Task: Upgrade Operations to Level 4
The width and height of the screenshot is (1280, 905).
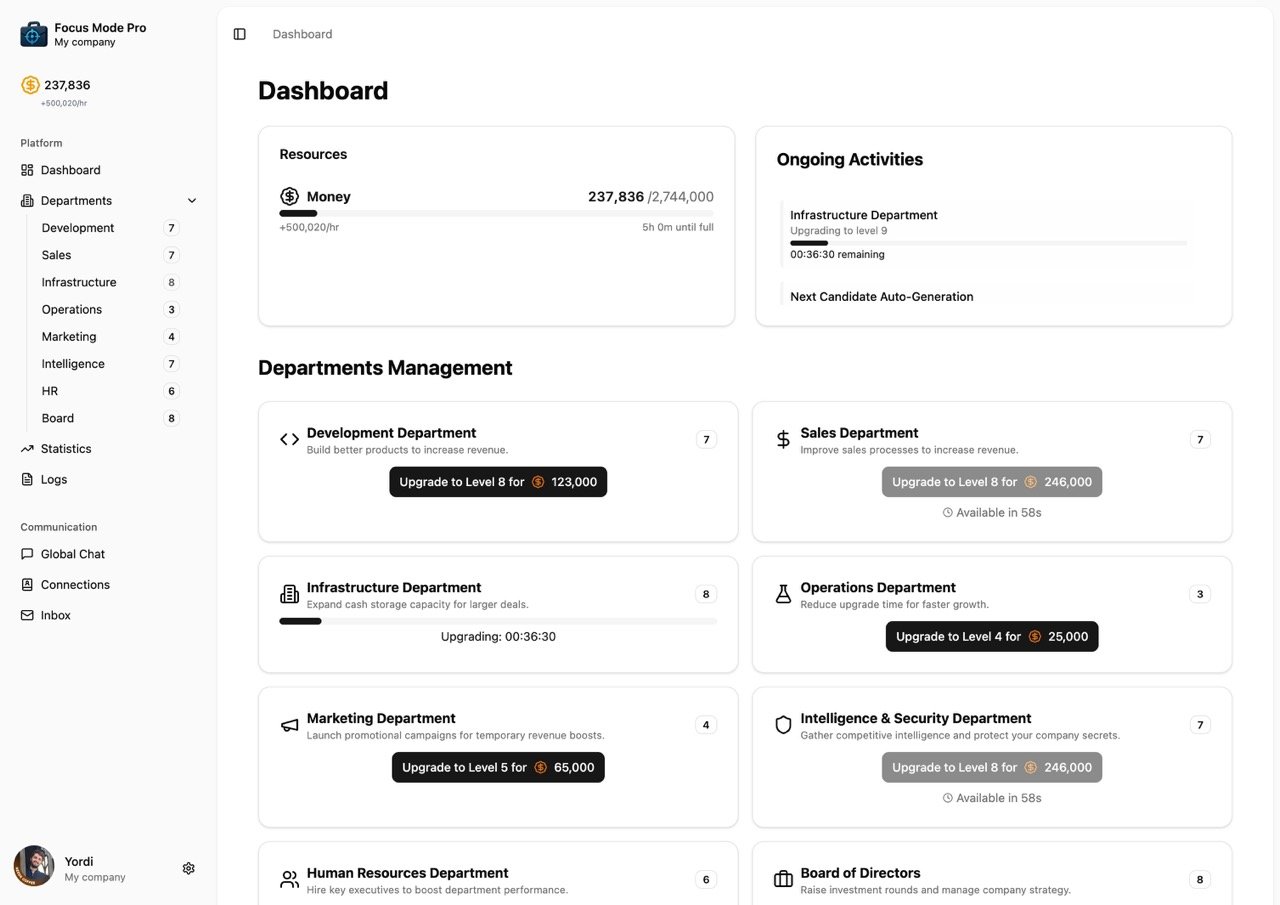Action: (992, 637)
